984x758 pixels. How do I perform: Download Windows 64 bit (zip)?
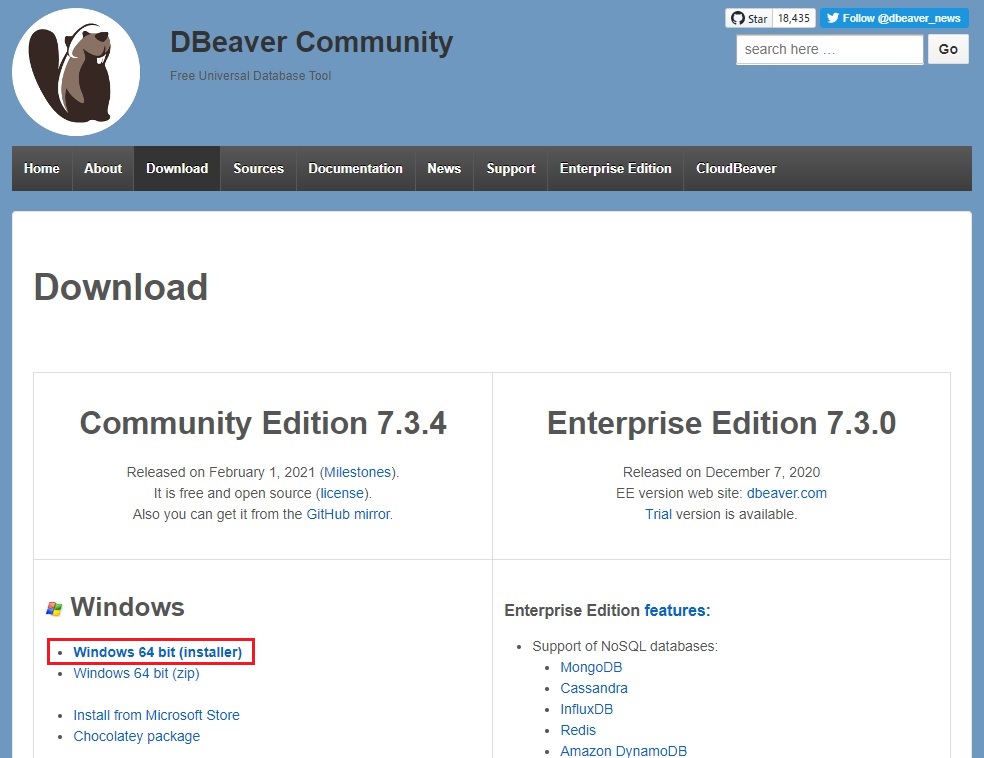136,673
